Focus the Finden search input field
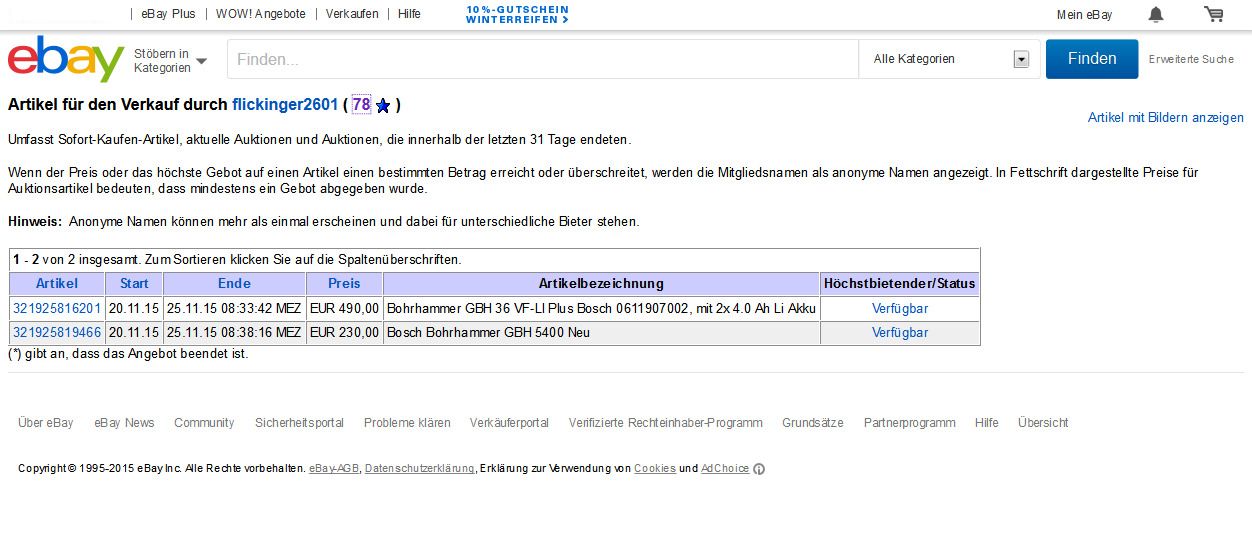 tap(543, 59)
